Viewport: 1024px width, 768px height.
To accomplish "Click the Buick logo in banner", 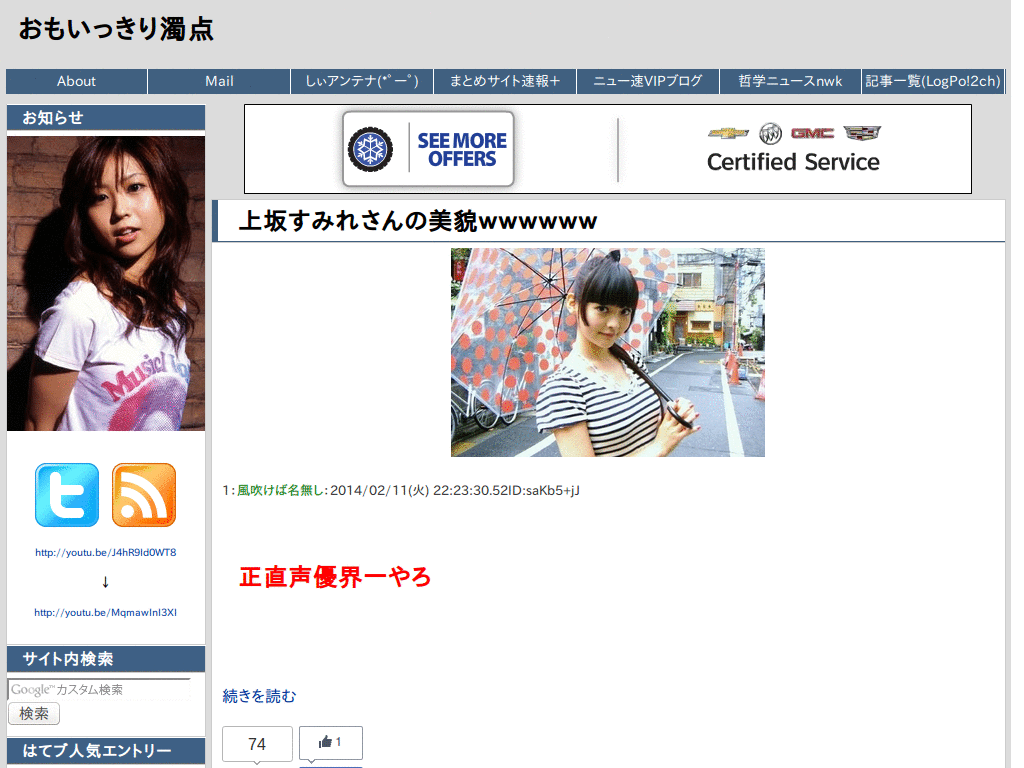I will pos(771,133).
